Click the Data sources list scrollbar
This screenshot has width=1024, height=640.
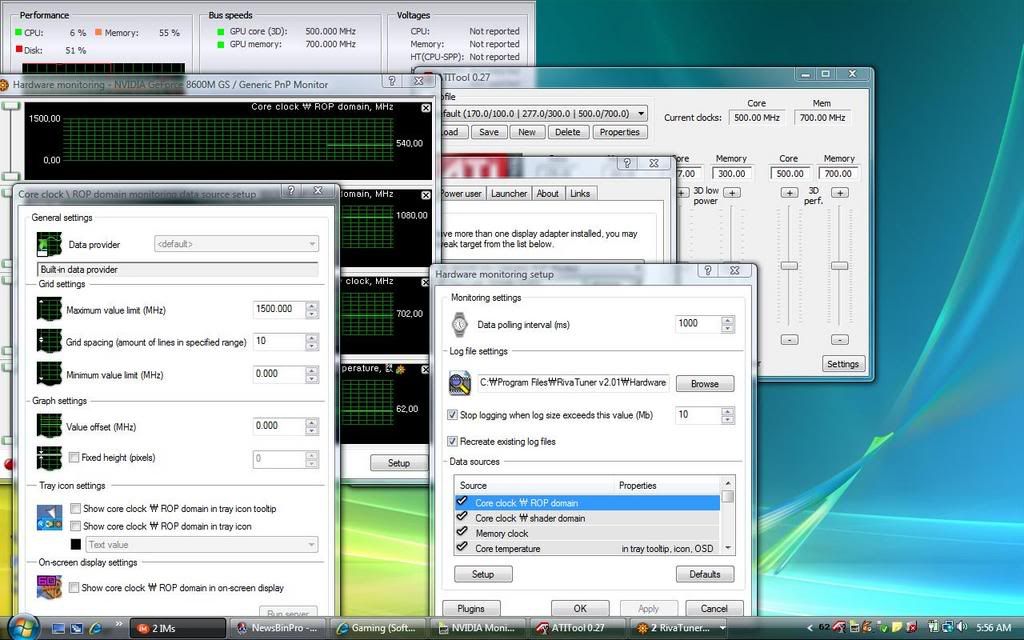click(728, 516)
